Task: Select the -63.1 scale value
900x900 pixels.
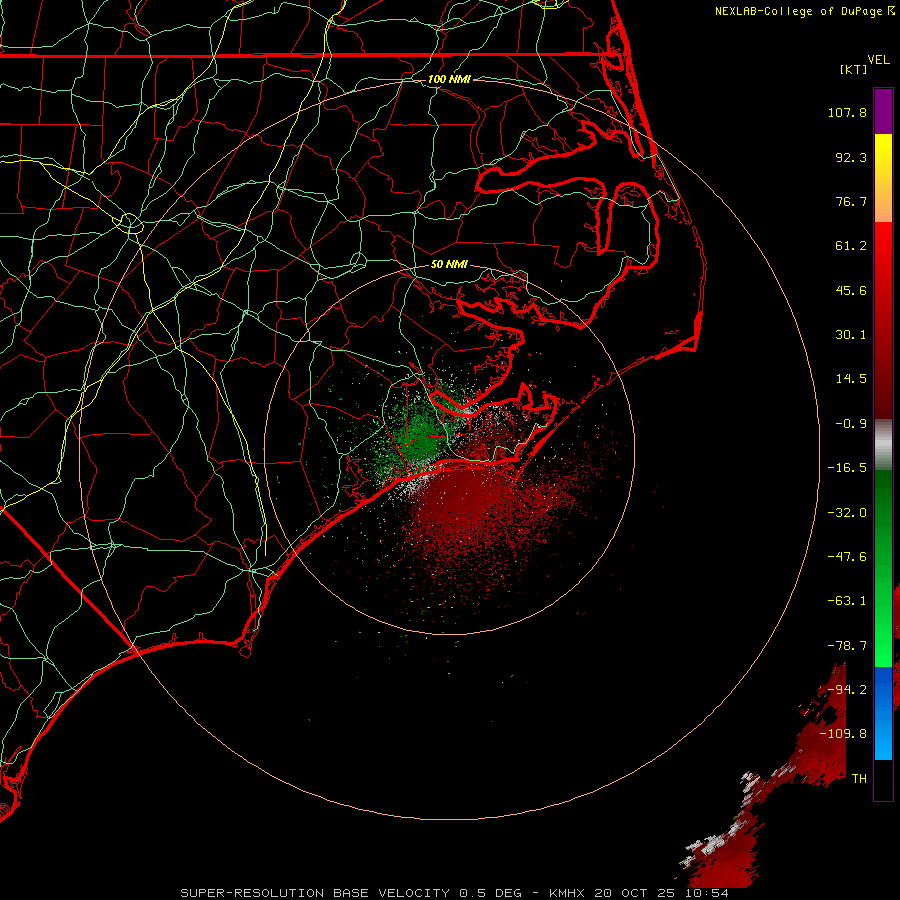Action: (x=847, y=601)
